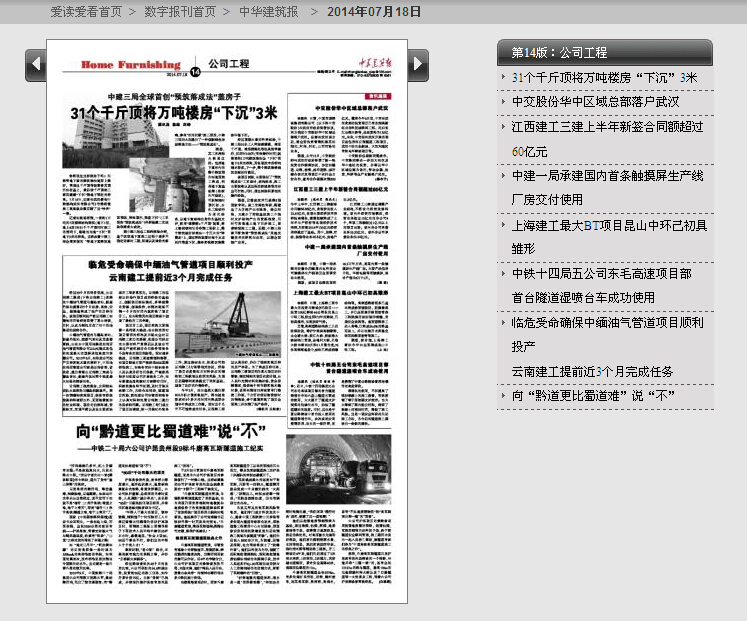Open article 中交股份华中区域总部落户武汉

[595, 102]
